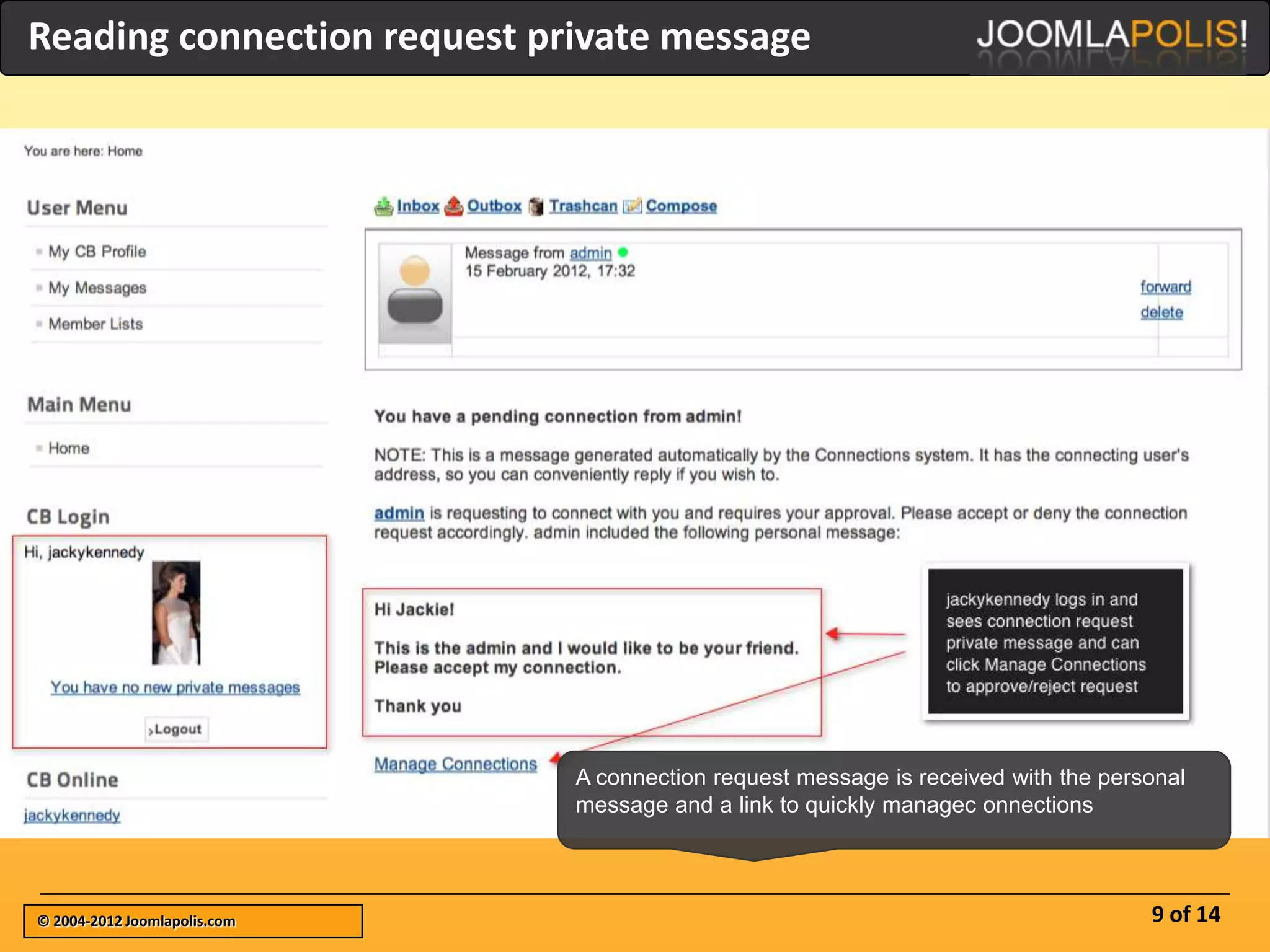The height and width of the screenshot is (952, 1270).
Task: Click the Joomlapolis logo
Action: point(1112,35)
